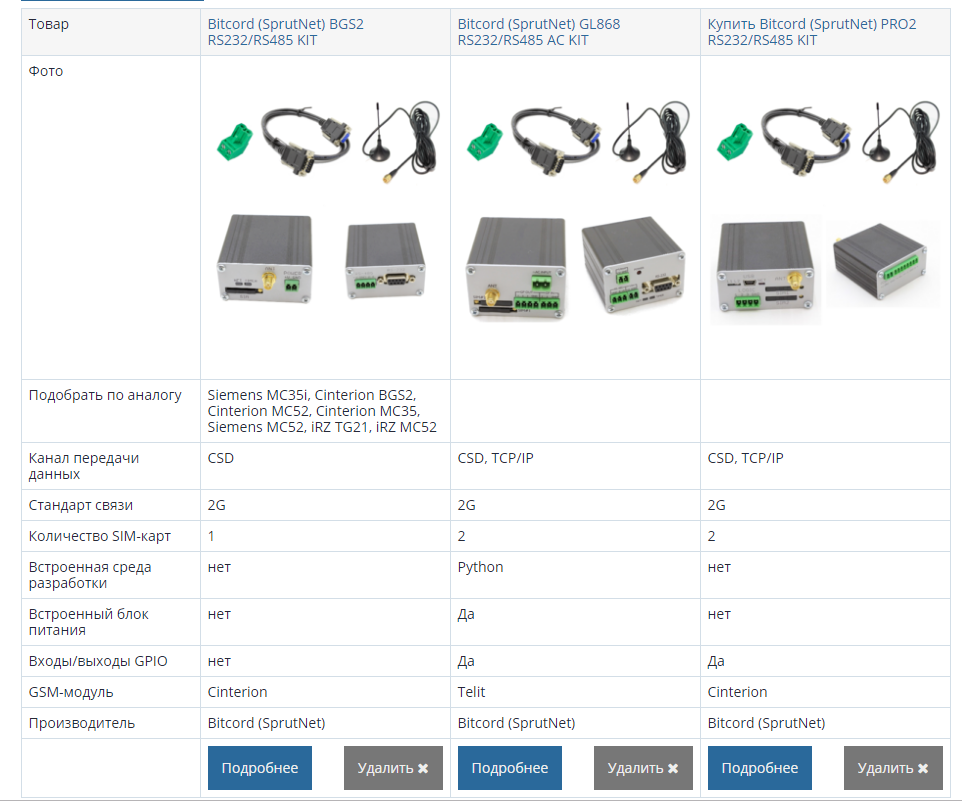
Task: Click 'Количество SIM-карт' row label
Action: click(99, 536)
